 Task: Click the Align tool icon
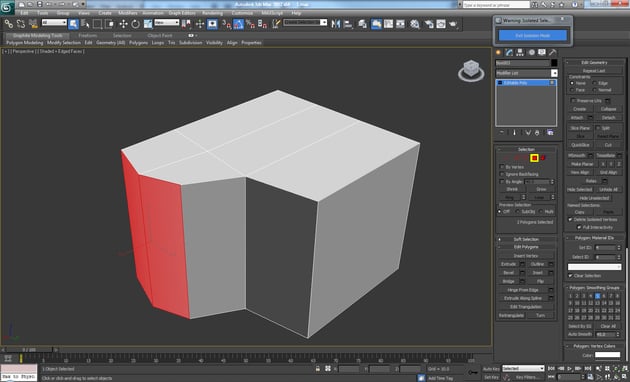pos(348,24)
